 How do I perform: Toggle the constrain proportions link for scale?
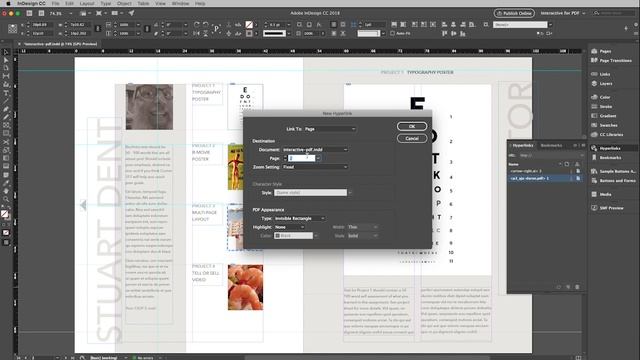147,29
